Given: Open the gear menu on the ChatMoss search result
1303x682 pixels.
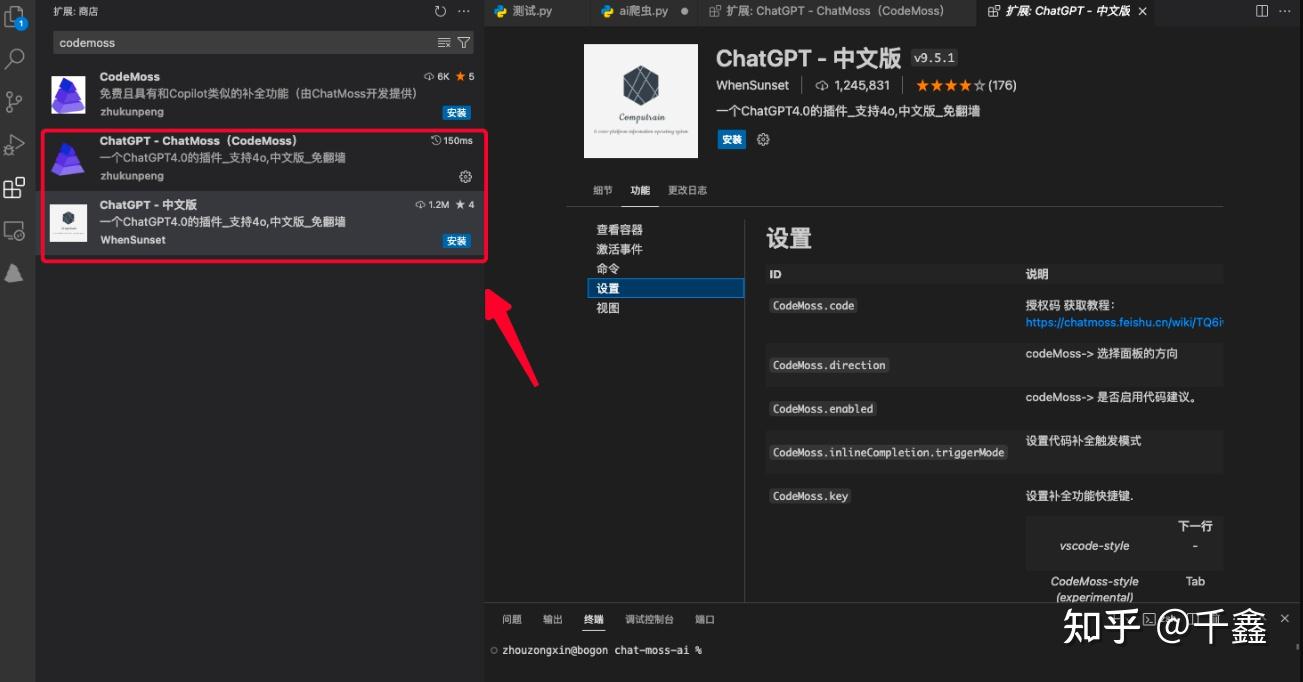Looking at the screenshot, I should coord(465,175).
